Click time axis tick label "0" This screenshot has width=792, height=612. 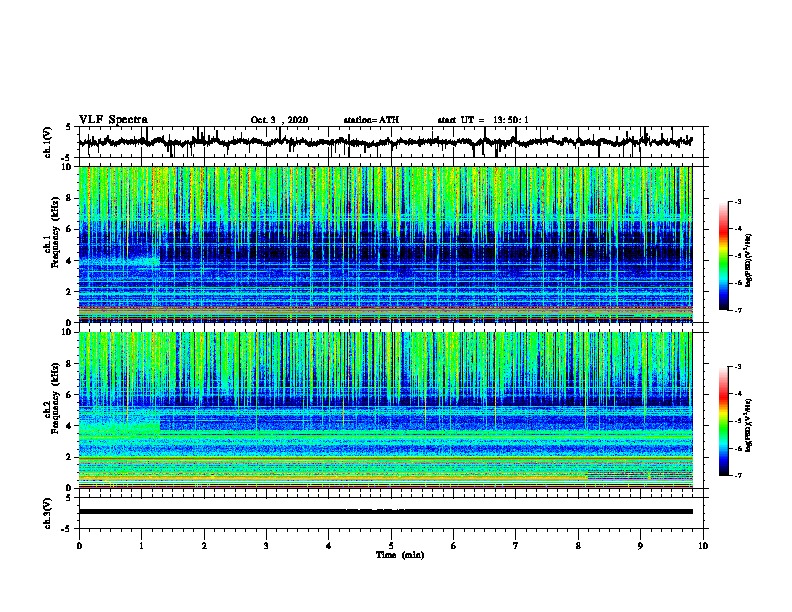tap(79, 546)
